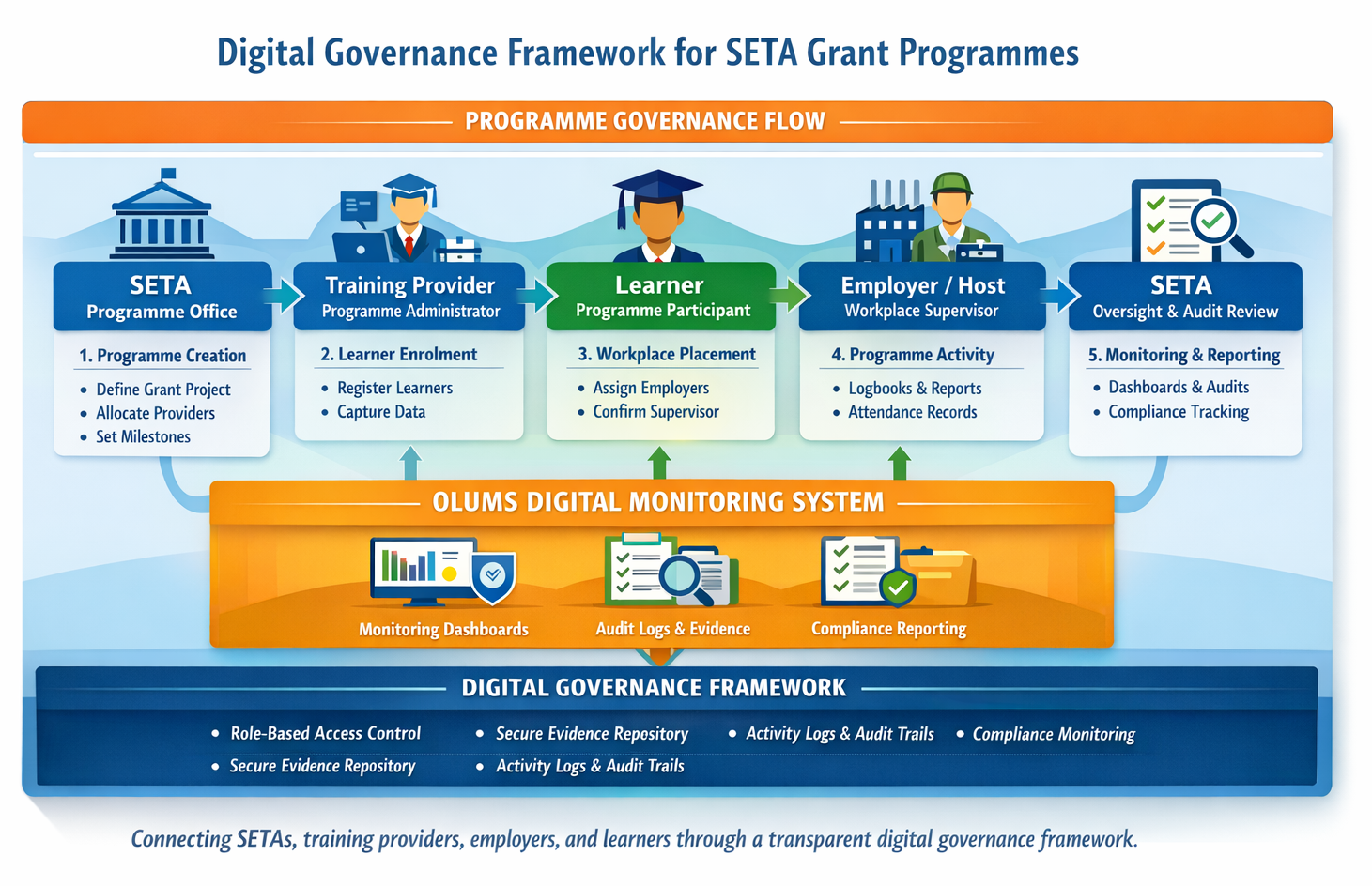Select the Compliance Reporting folder icon
Screen dimensions: 1372x886
[898, 572]
